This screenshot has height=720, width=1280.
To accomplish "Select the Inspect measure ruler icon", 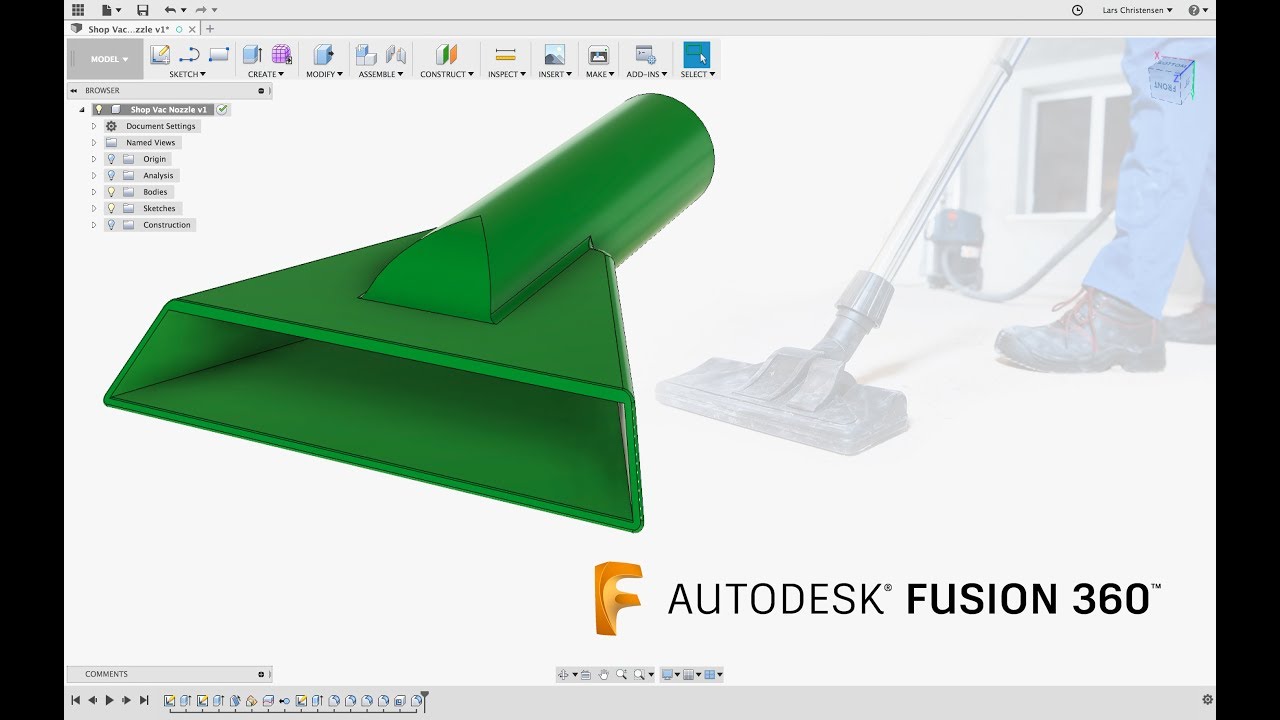I will [505, 55].
